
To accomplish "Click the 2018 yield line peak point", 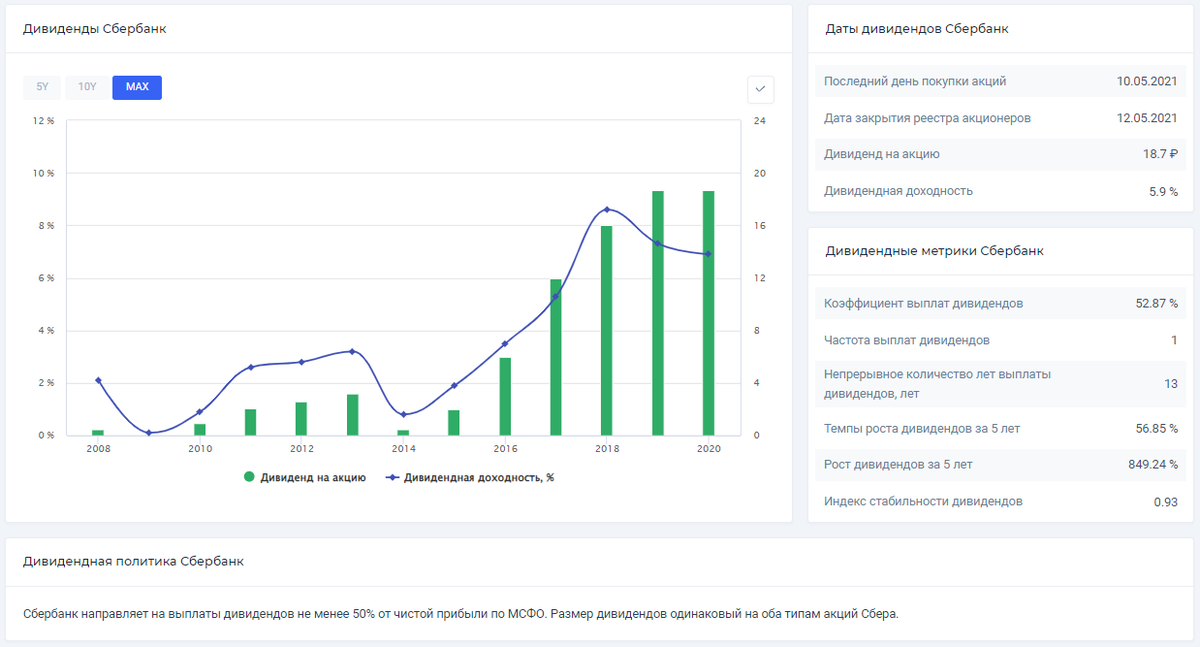I will click(x=607, y=209).
